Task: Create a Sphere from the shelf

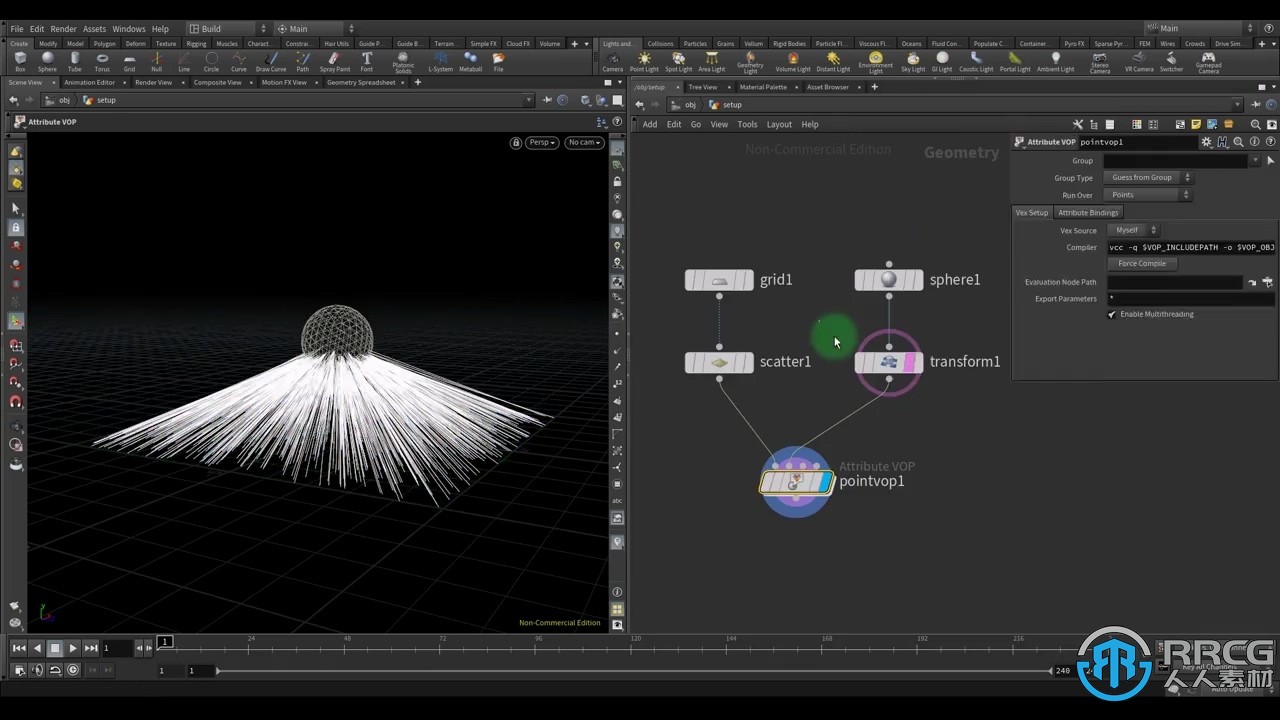Action: coord(47,62)
